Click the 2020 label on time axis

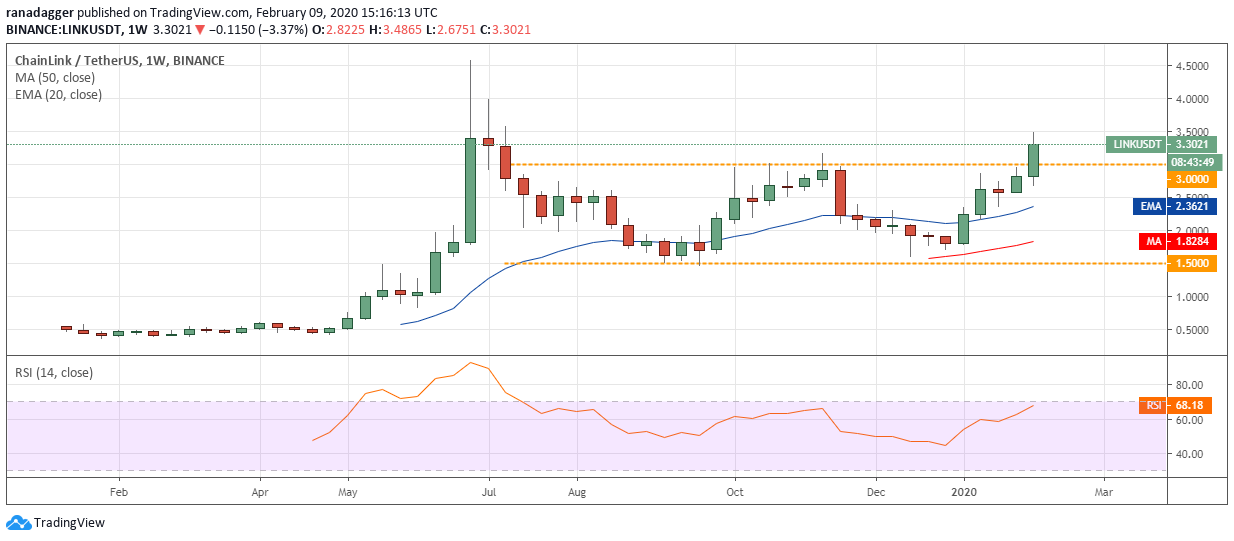(963, 492)
